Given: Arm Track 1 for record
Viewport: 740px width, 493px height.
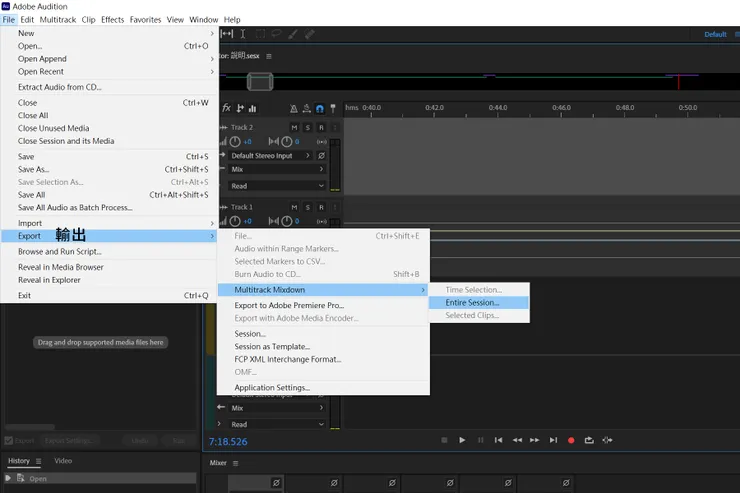Looking at the screenshot, I should click(x=321, y=207).
